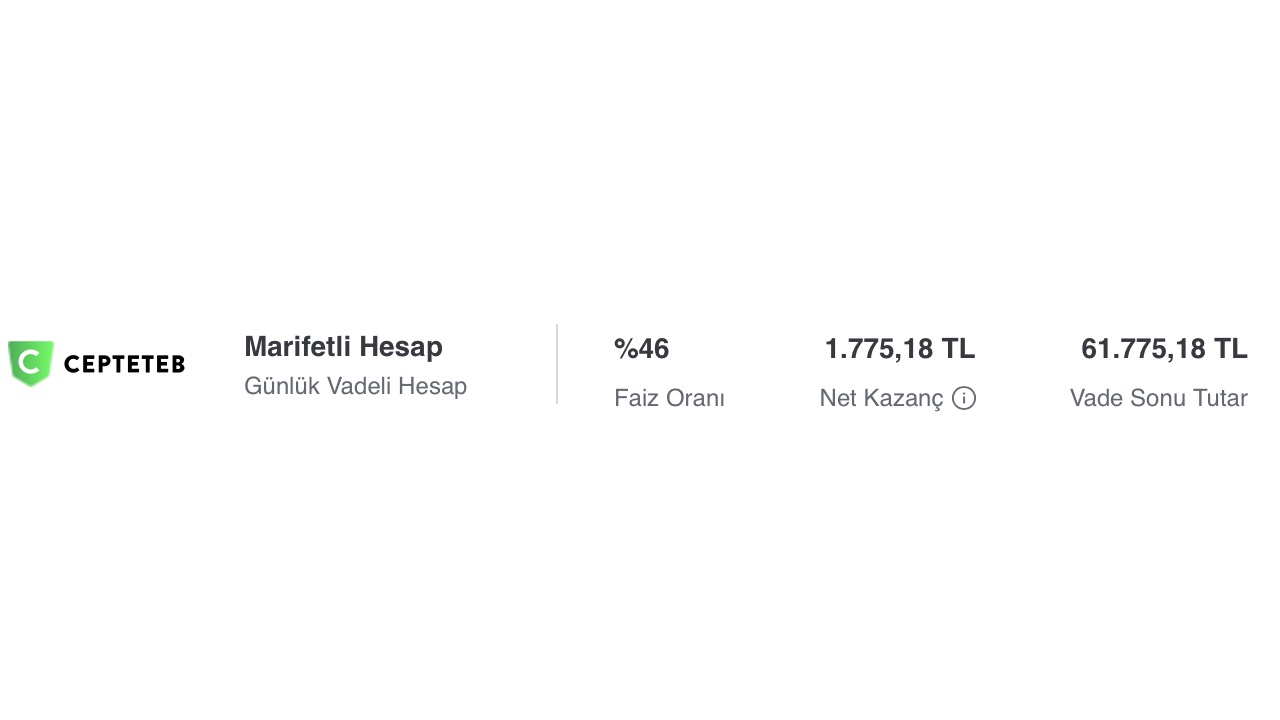Click the Net Kazanç label text
Viewport: 1280px width, 720px height.
881,398
